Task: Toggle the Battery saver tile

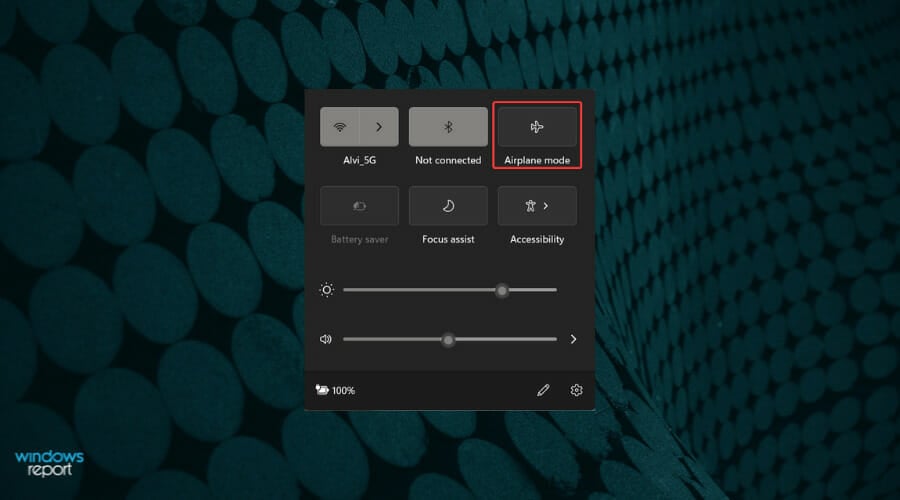Action: click(x=359, y=206)
